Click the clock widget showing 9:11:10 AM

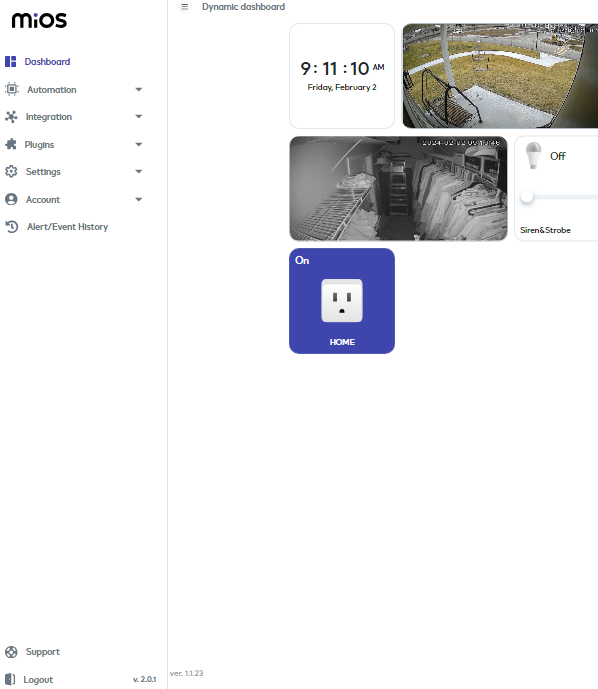[x=342, y=76]
